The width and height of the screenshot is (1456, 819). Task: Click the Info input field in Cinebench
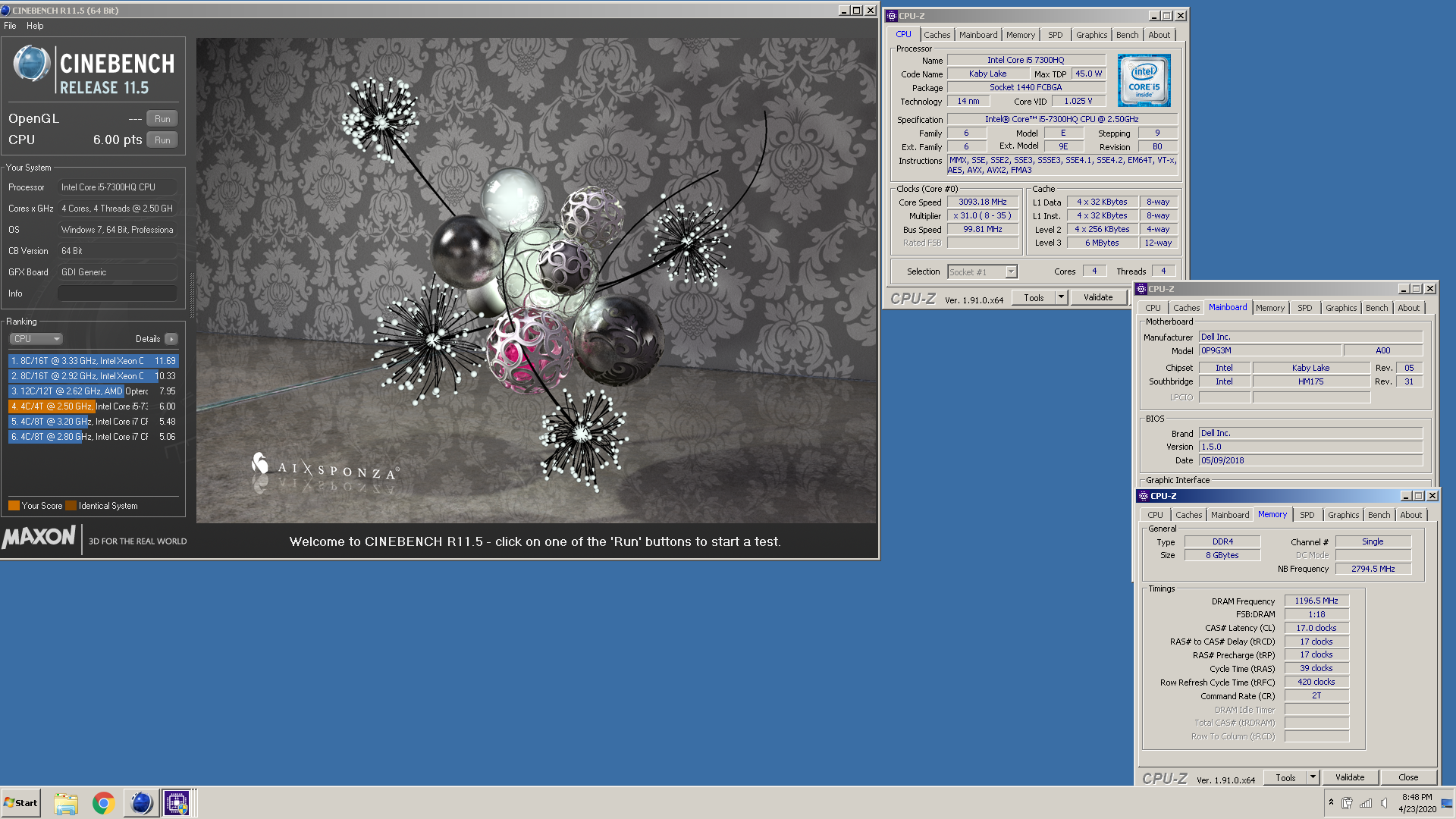point(118,293)
